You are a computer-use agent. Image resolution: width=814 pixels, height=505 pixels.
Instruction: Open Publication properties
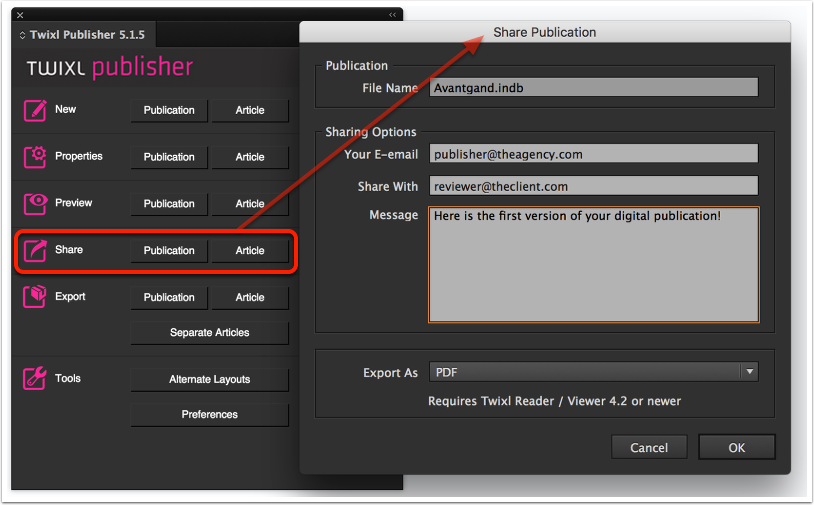[x=169, y=157]
